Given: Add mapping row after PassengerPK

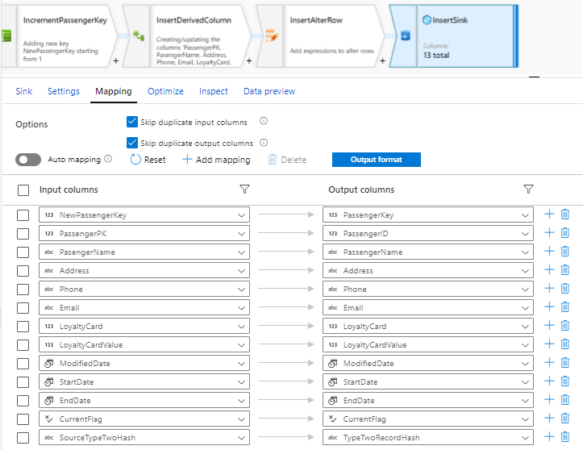Looking at the screenshot, I should click(549, 233).
